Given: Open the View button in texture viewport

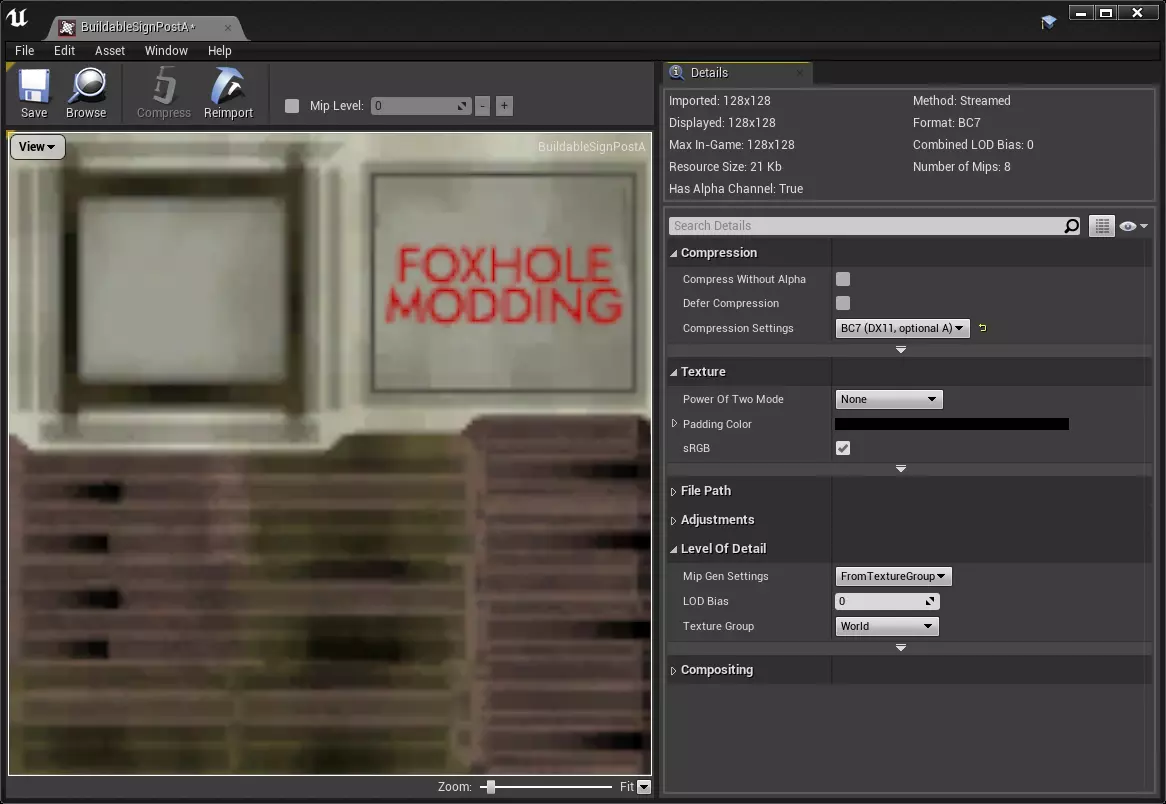Looking at the screenshot, I should point(37,147).
